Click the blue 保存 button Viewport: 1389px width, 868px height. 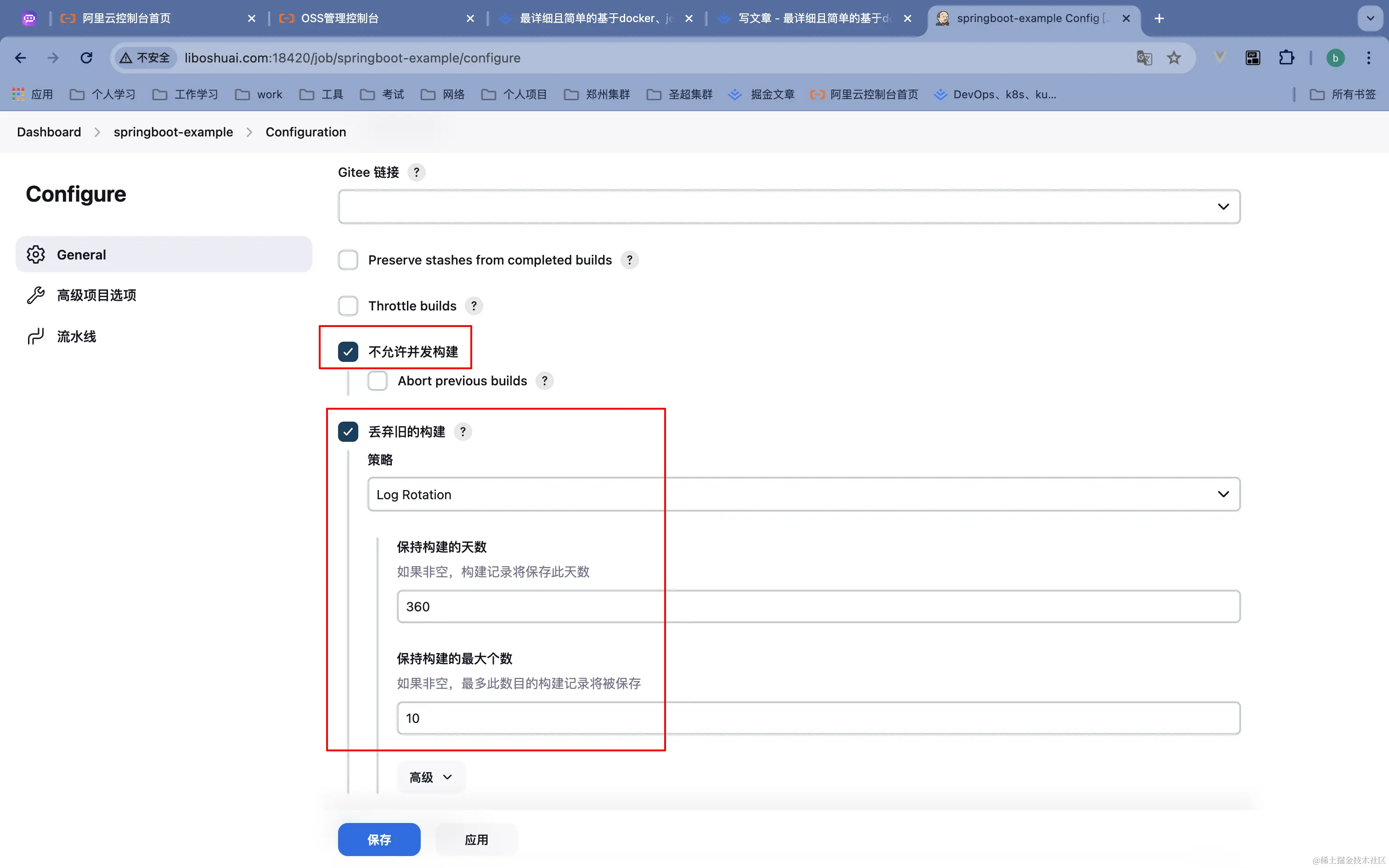coord(379,840)
